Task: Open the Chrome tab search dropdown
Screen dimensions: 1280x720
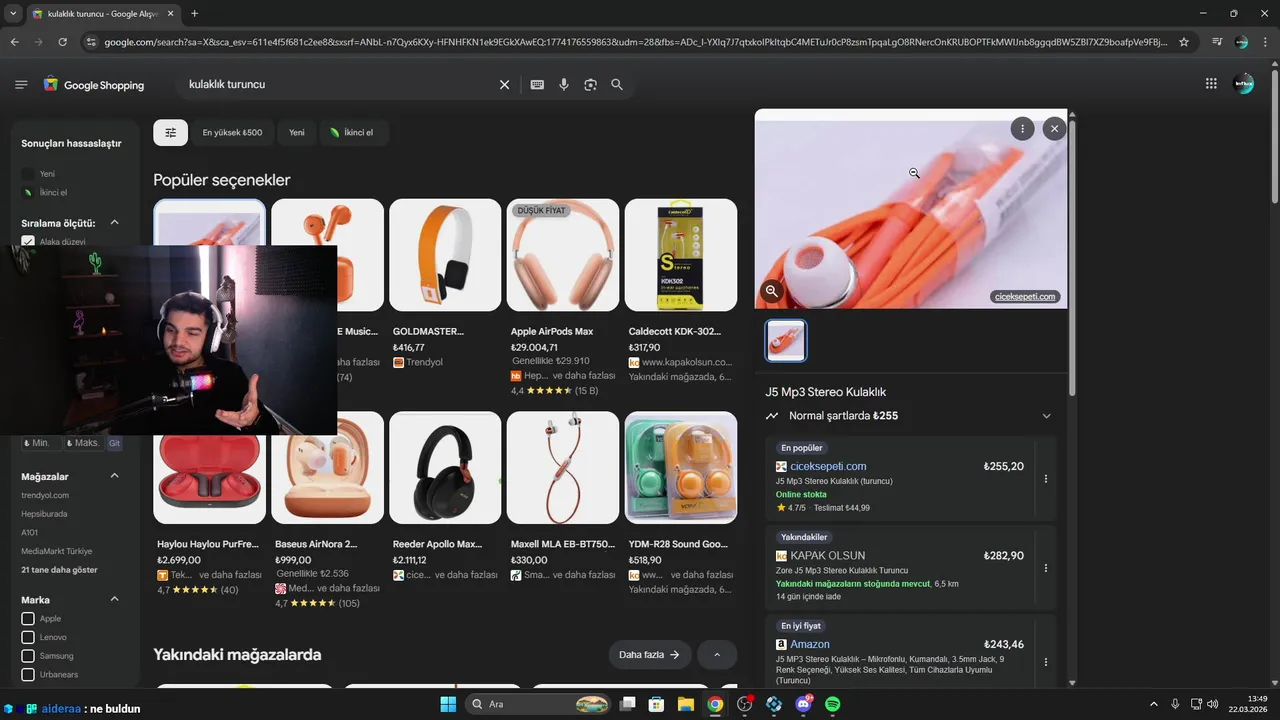Action: coord(12,13)
